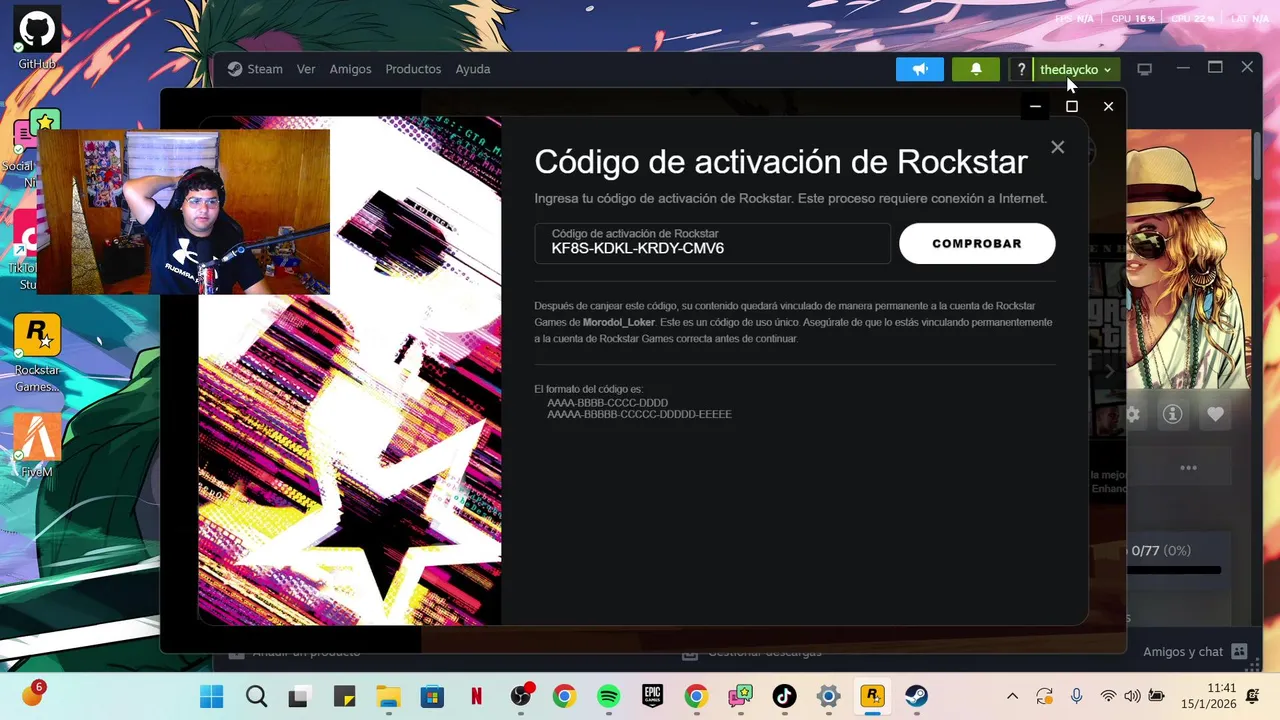Open Settings gear from the taskbar

pos(828,696)
